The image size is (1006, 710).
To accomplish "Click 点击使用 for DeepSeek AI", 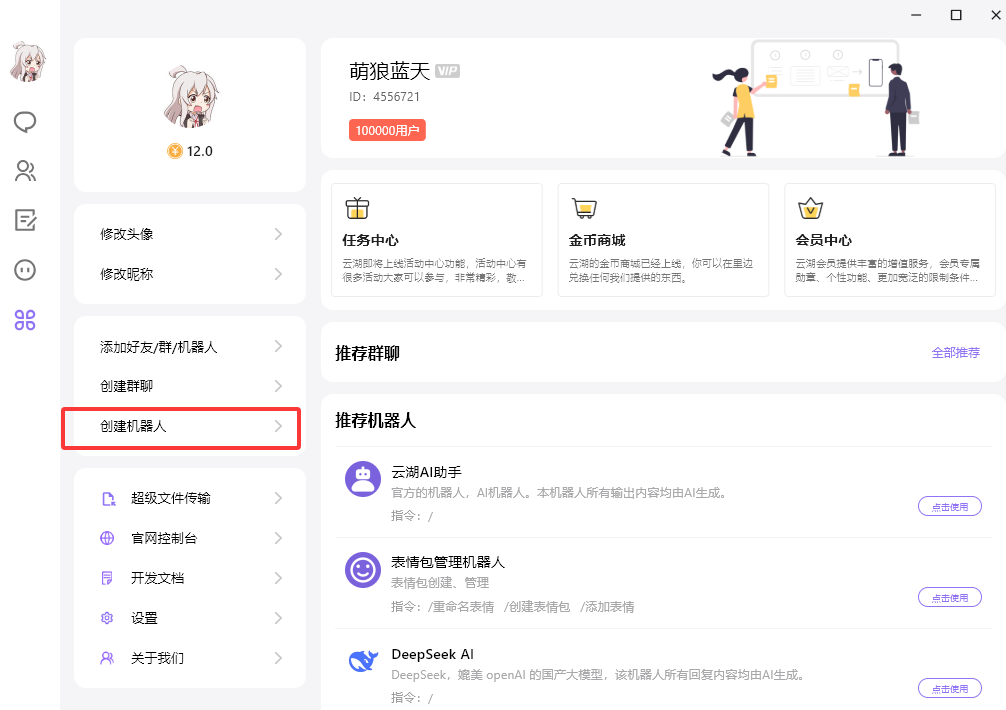I will coord(950,688).
